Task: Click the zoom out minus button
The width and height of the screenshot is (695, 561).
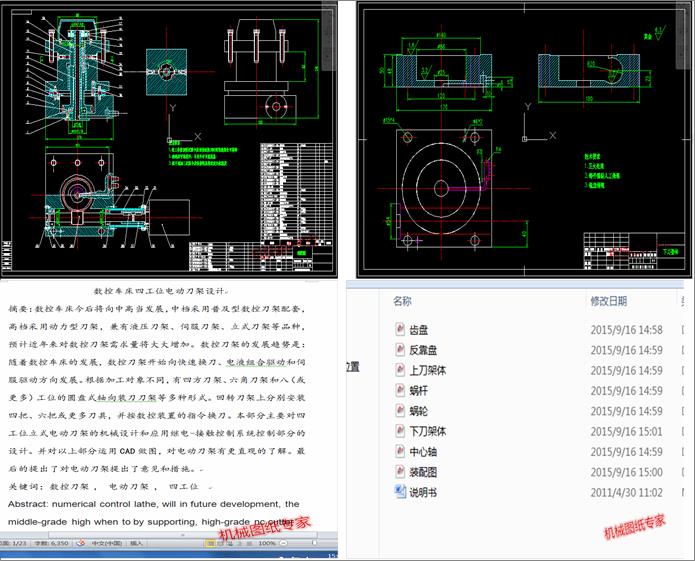Action: point(283,543)
